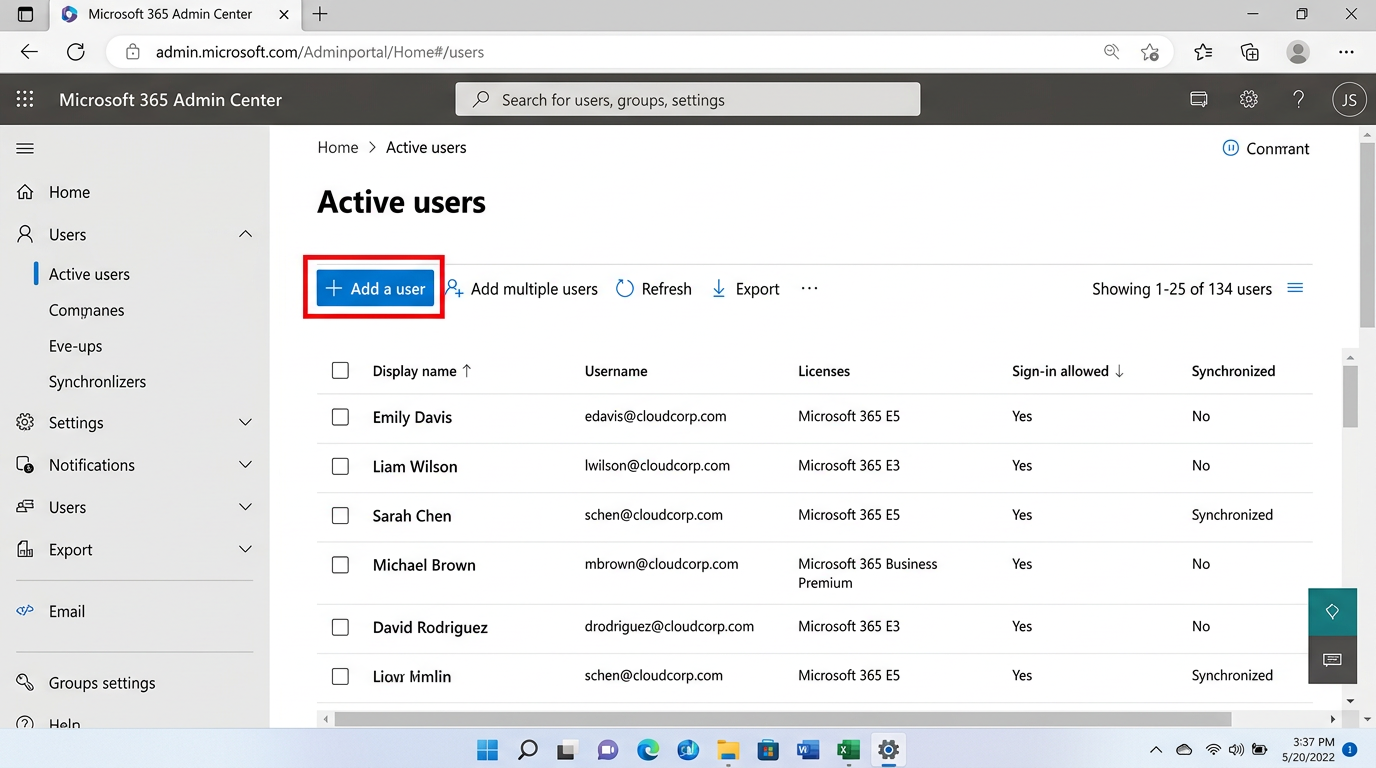Image resolution: width=1376 pixels, height=768 pixels.
Task: Select Active users in the sidebar
Action: pos(89,273)
